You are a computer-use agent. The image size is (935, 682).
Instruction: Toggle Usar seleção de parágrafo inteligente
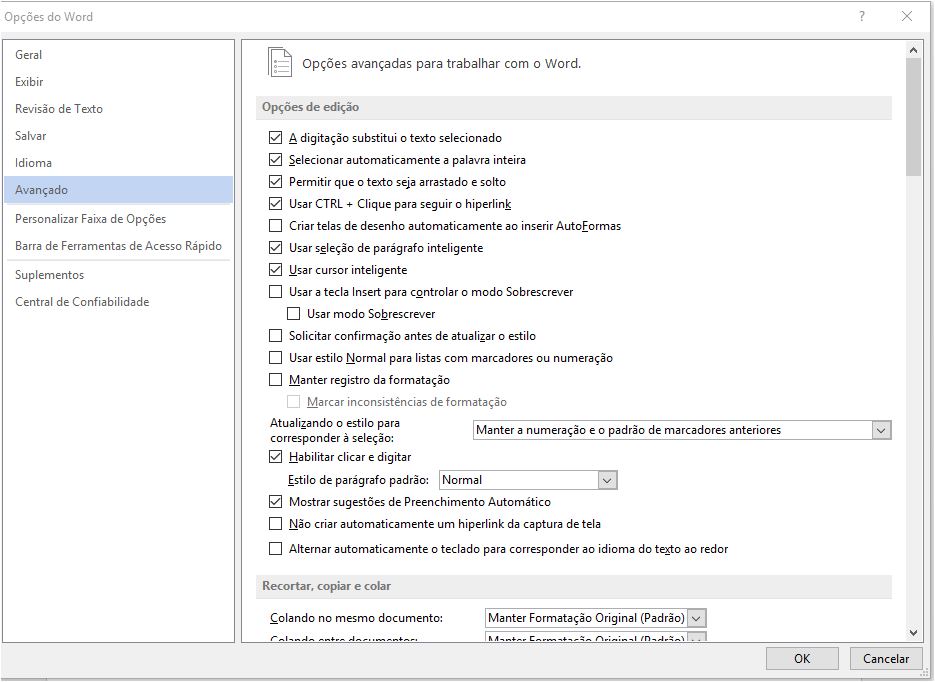click(x=275, y=248)
